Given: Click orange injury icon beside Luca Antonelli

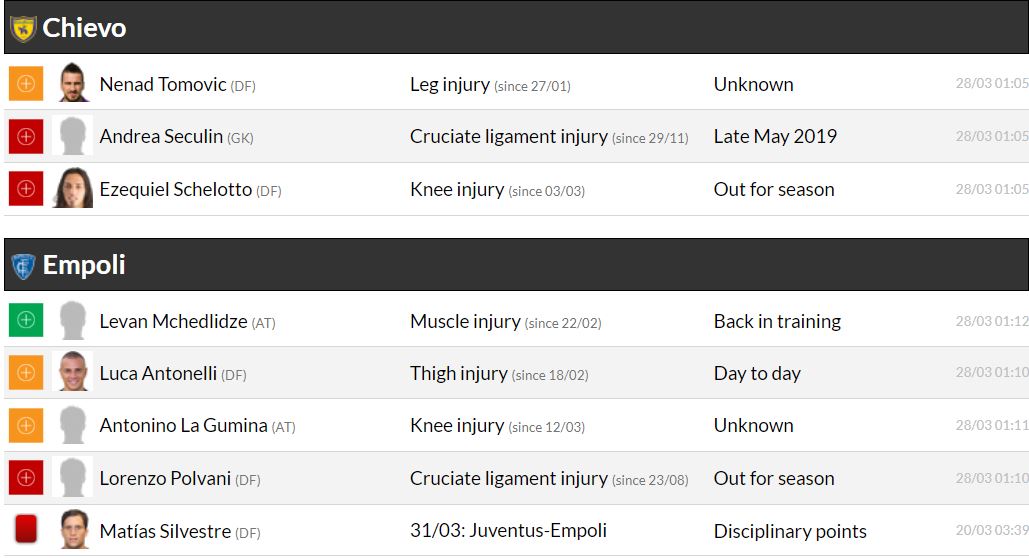Looking at the screenshot, I should pos(26,373).
